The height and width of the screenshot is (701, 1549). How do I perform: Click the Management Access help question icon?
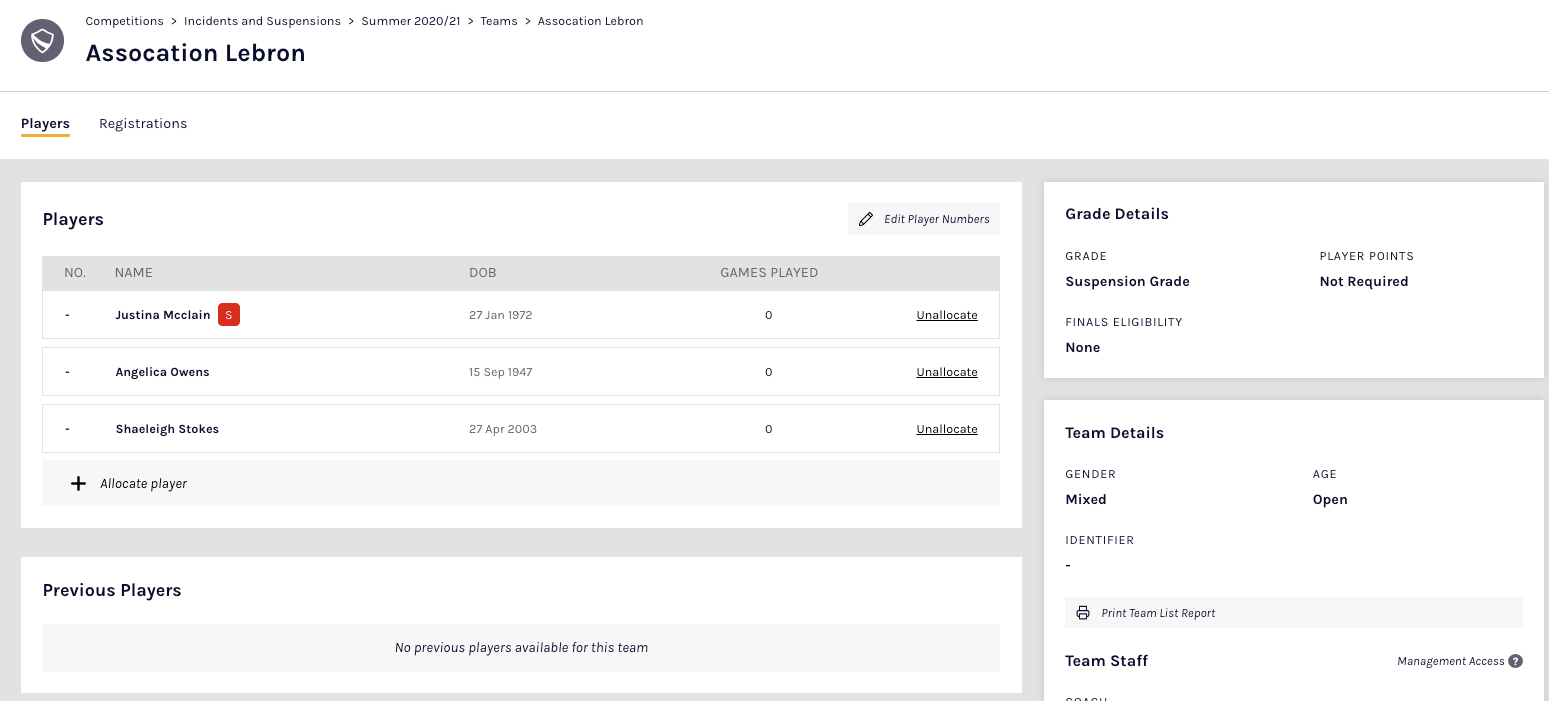point(1515,661)
